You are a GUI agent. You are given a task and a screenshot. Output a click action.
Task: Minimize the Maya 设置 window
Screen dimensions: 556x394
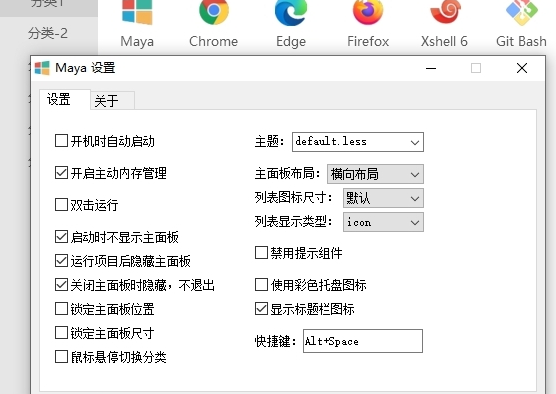pos(431,68)
